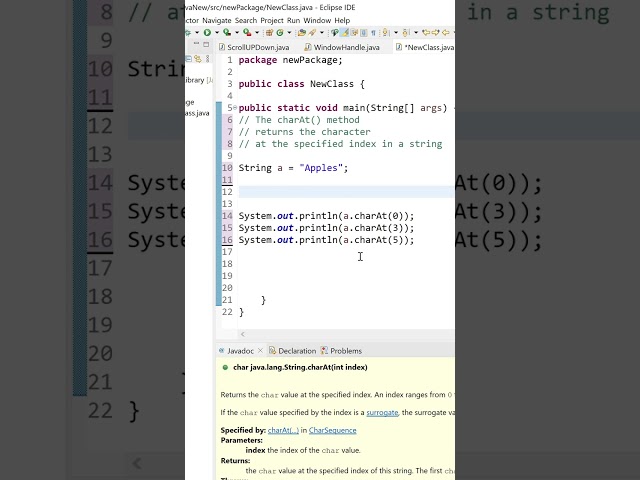Collapse main method fold at line 5

coord(235,107)
